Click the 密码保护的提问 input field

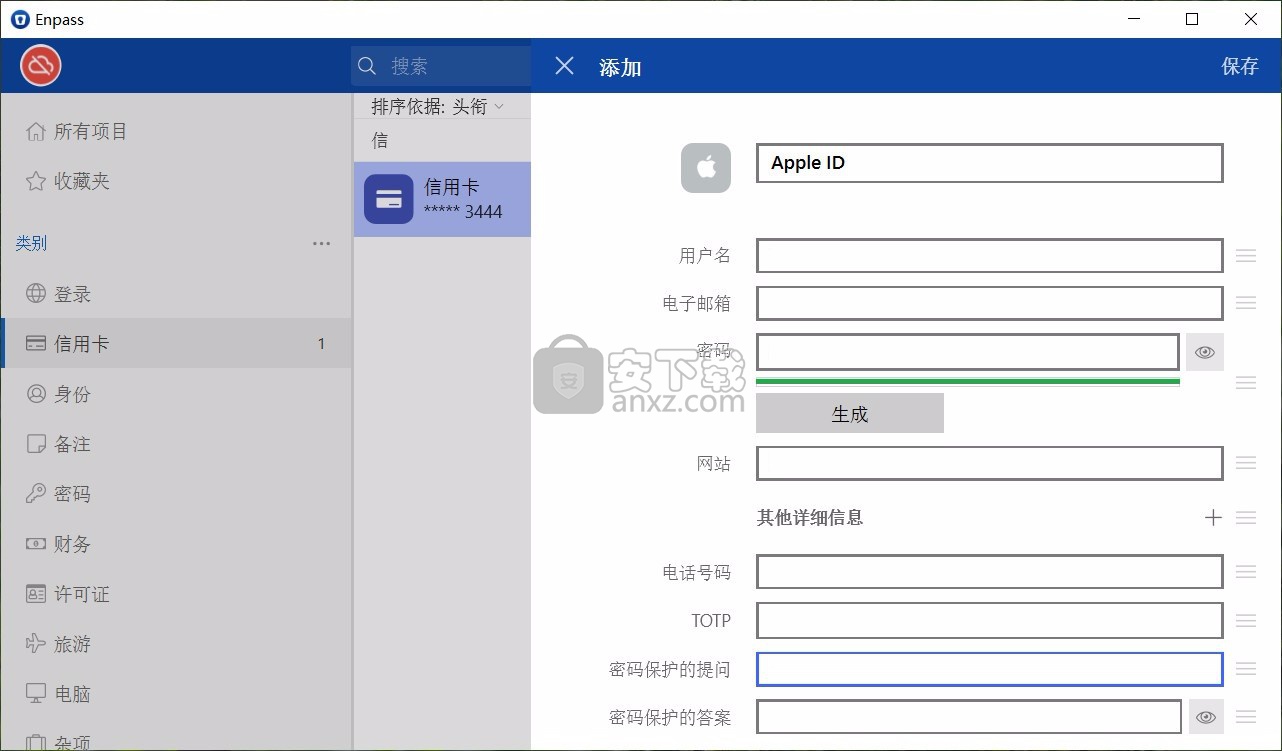[x=990, y=669]
